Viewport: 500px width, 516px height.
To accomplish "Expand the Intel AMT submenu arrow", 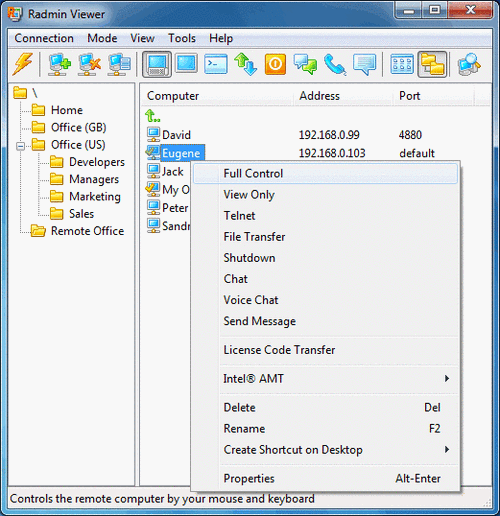I will 447,378.
